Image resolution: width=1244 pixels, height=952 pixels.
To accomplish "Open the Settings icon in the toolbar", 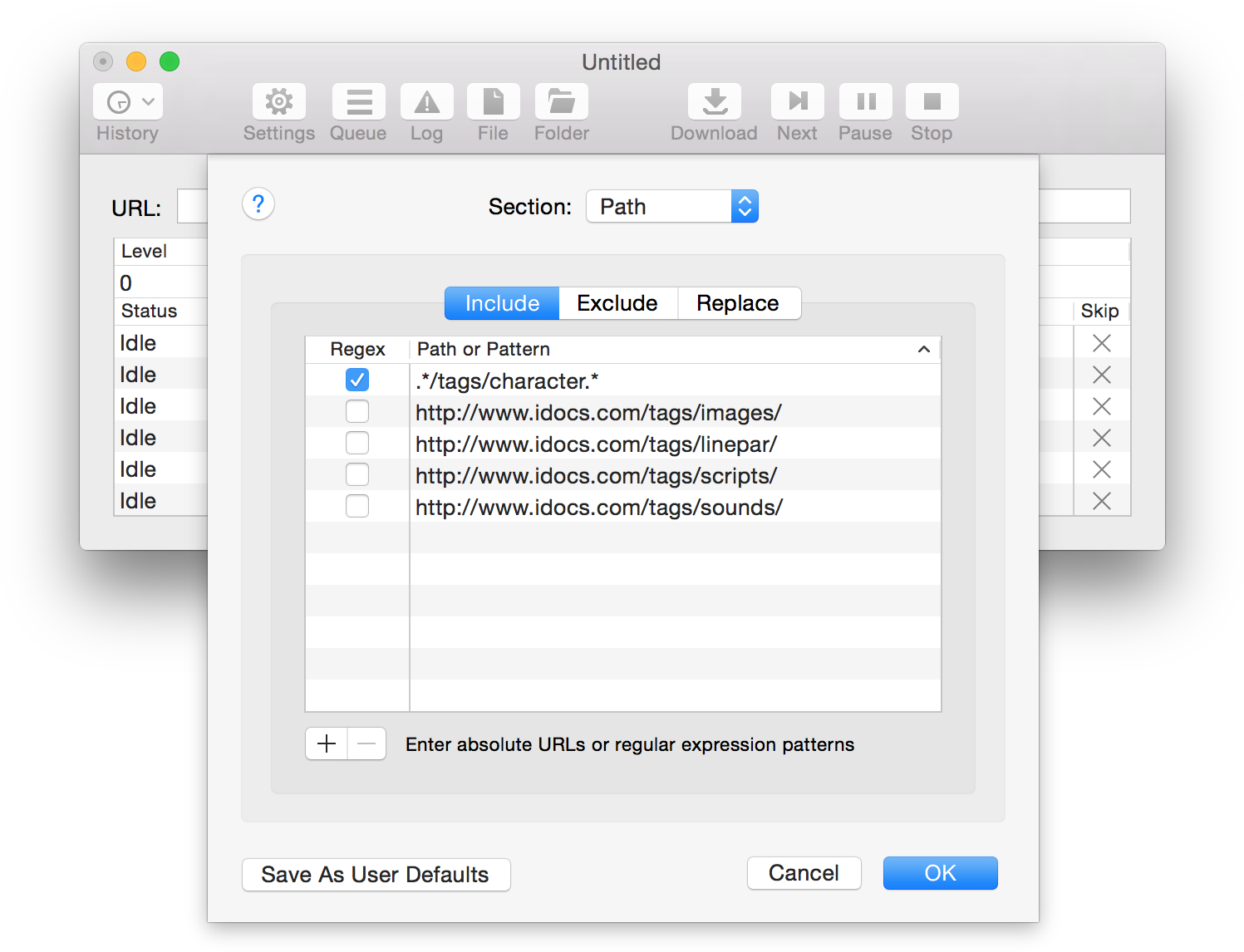I will tap(278, 101).
